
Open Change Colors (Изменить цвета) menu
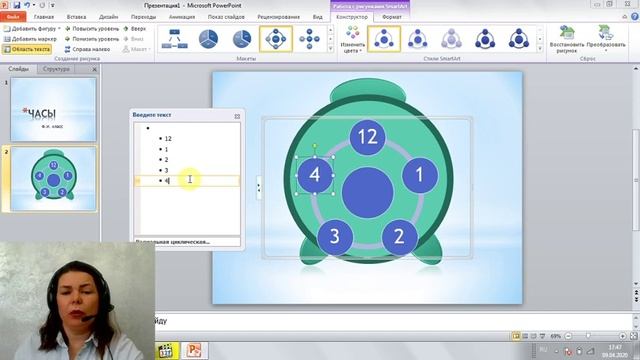pos(352,39)
